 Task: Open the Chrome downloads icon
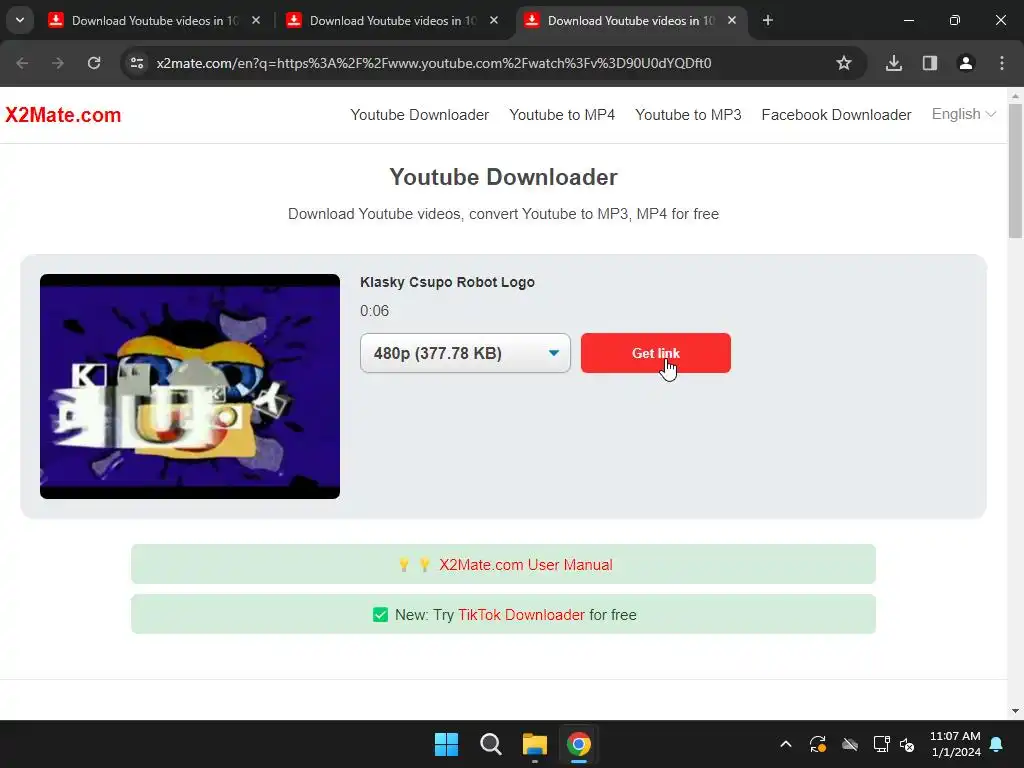point(894,63)
